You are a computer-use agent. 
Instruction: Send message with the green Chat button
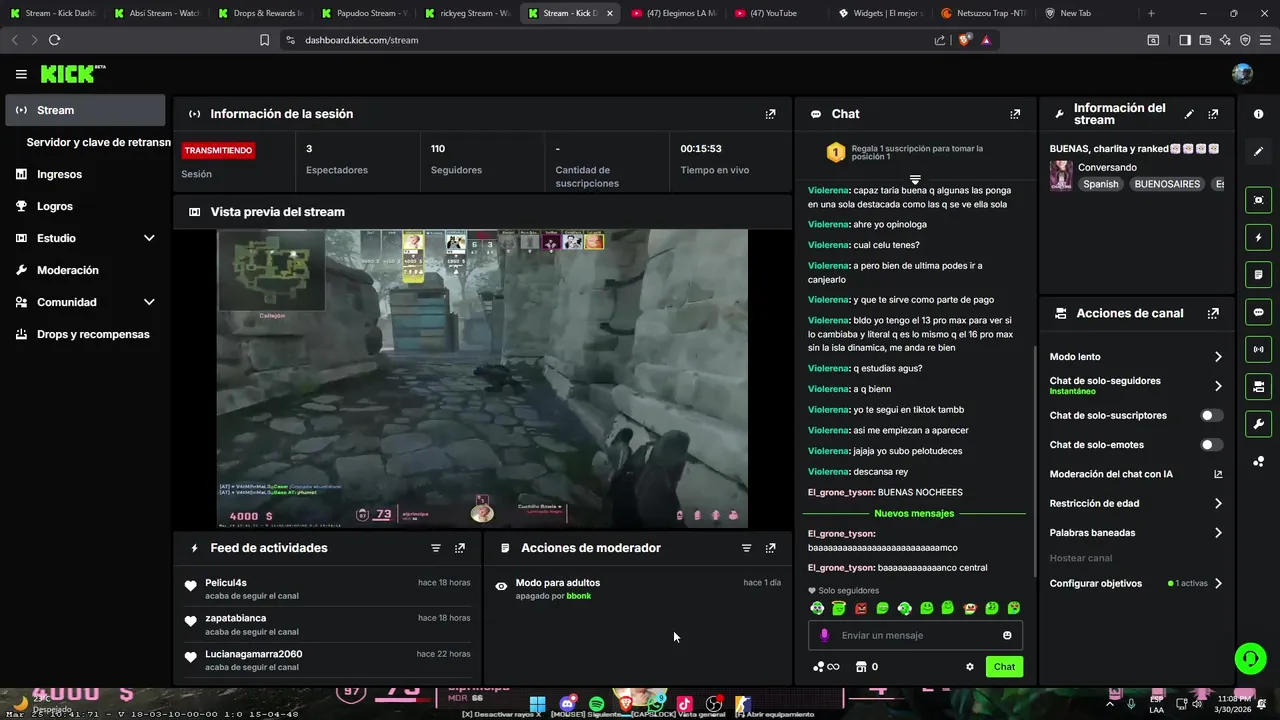[x=1004, y=667]
